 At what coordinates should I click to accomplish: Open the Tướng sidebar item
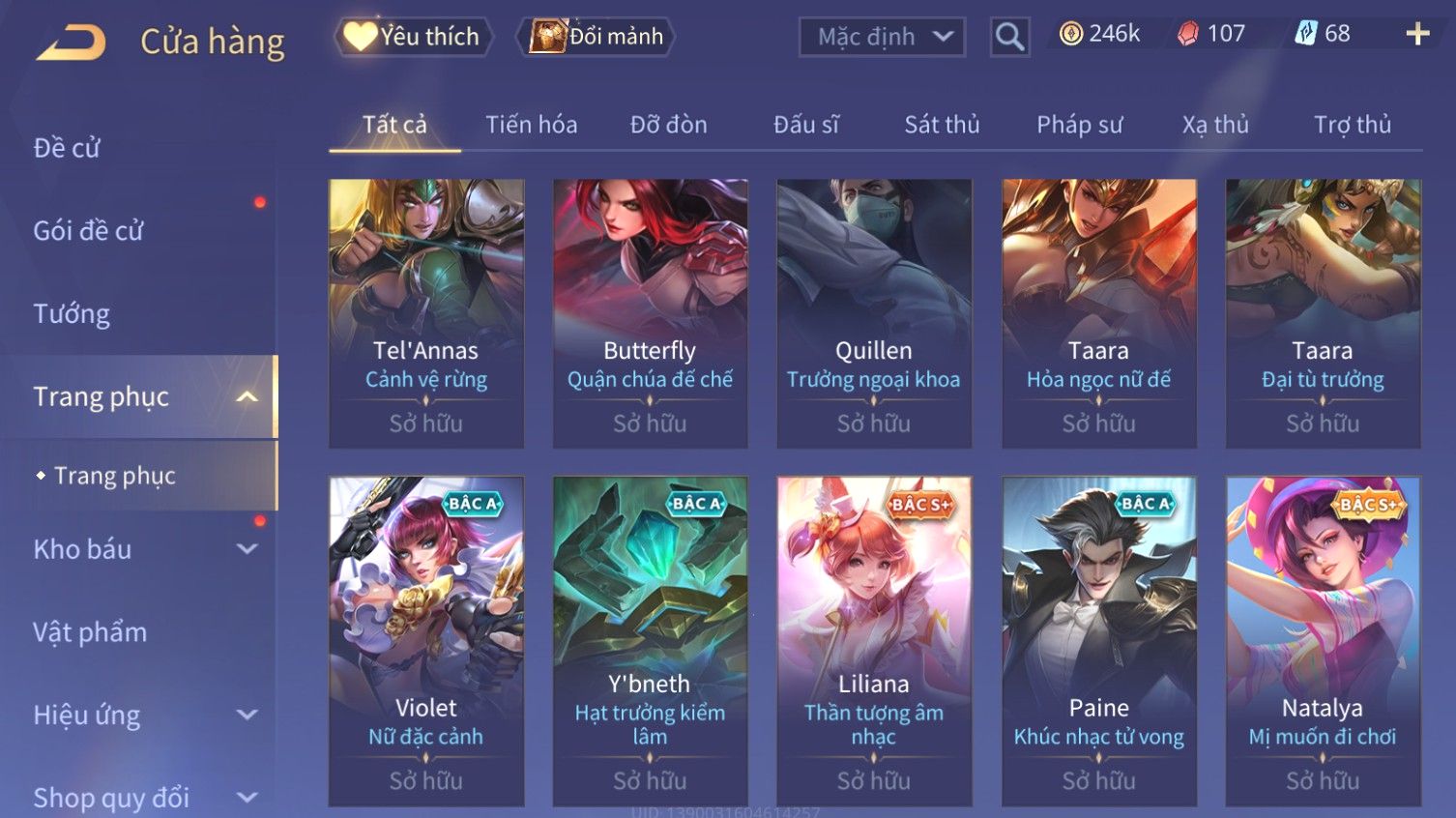tap(72, 313)
